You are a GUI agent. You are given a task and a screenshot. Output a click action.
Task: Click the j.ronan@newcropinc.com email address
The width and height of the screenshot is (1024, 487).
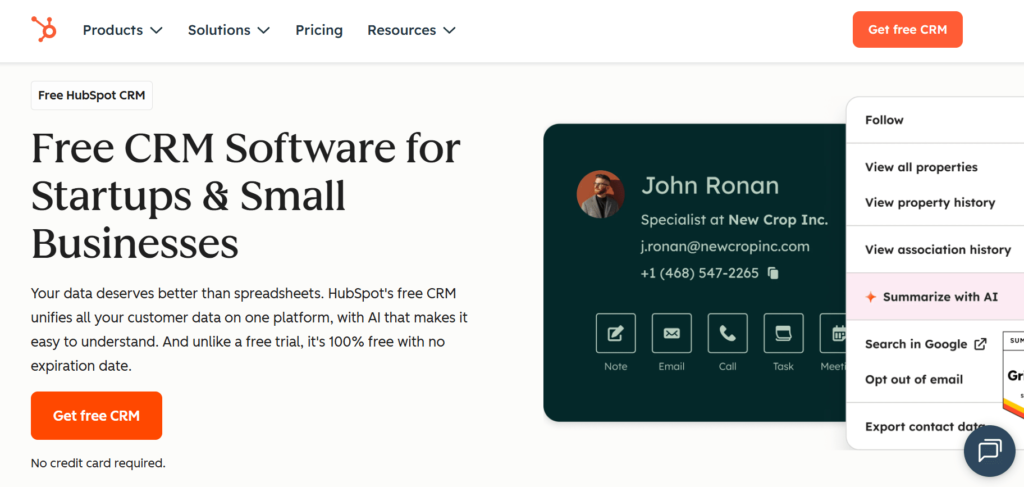pyautogui.click(x=725, y=247)
